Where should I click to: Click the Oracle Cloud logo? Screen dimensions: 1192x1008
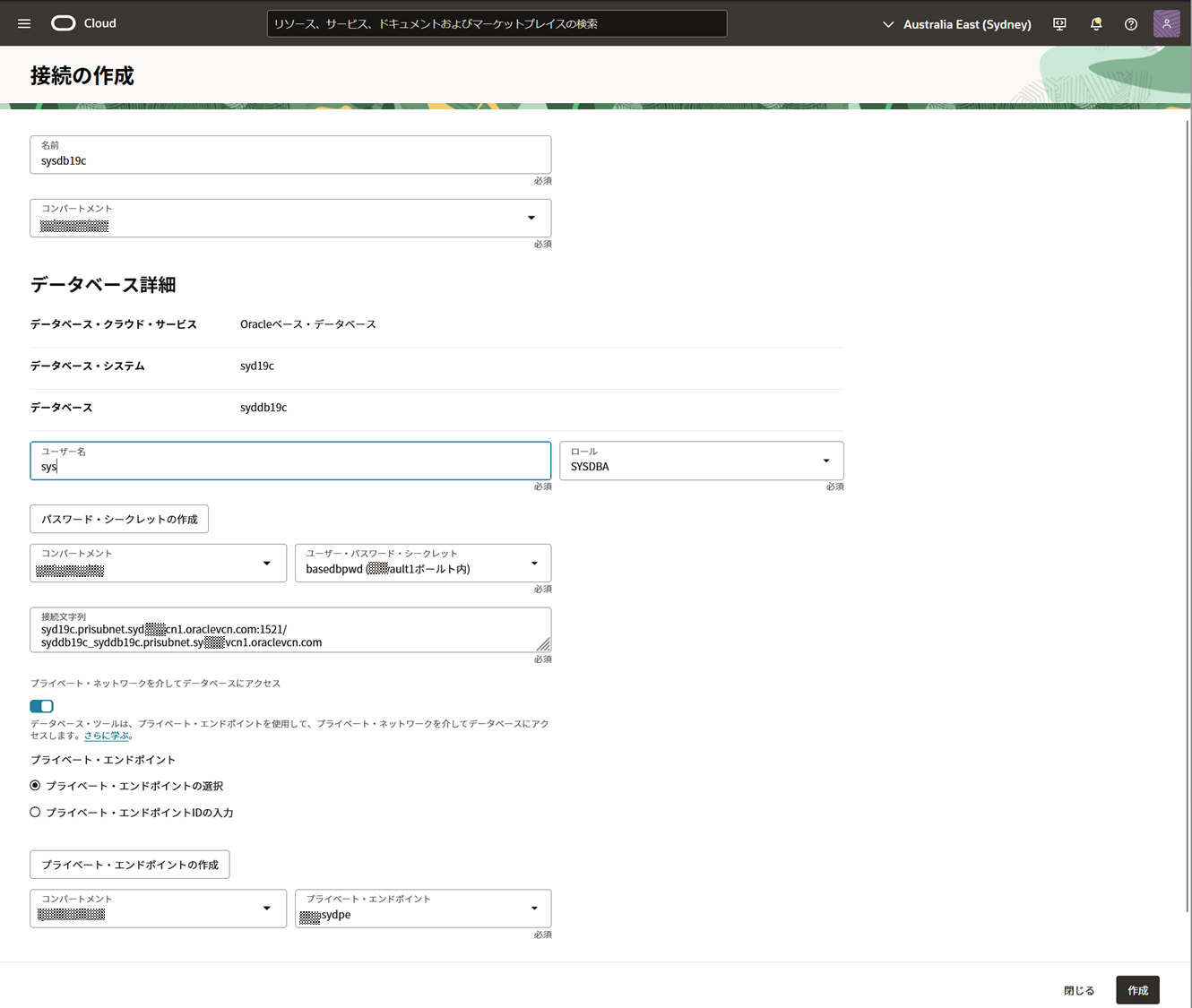click(83, 23)
